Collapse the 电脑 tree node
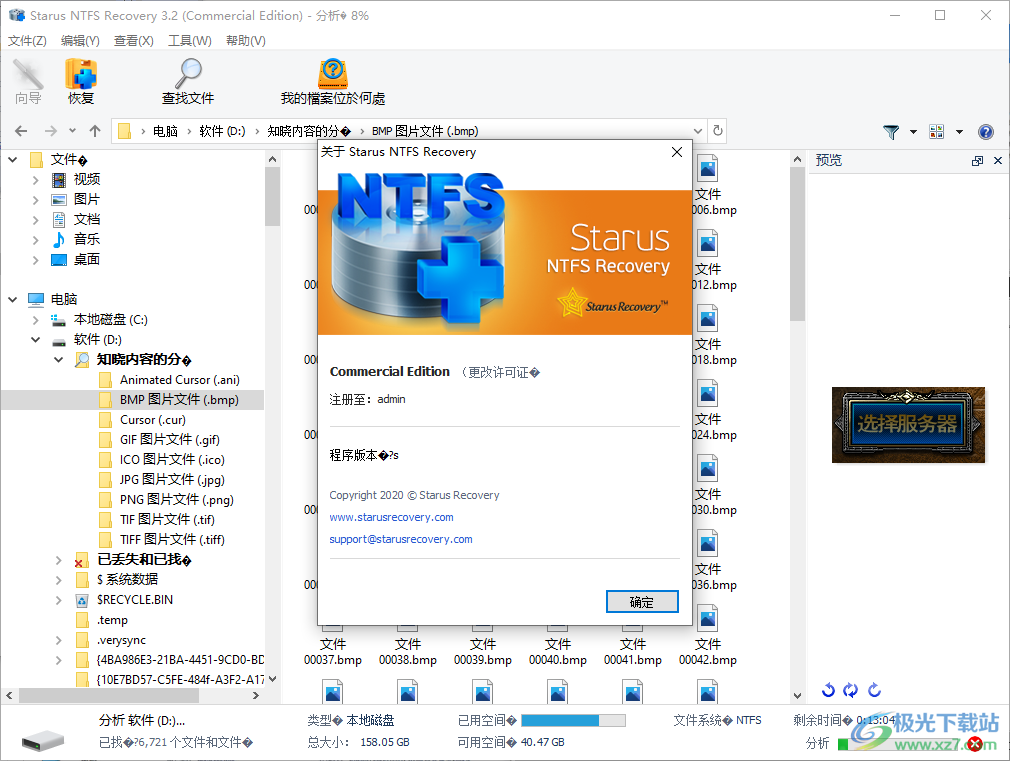This screenshot has width=1010, height=761. (x=12, y=300)
